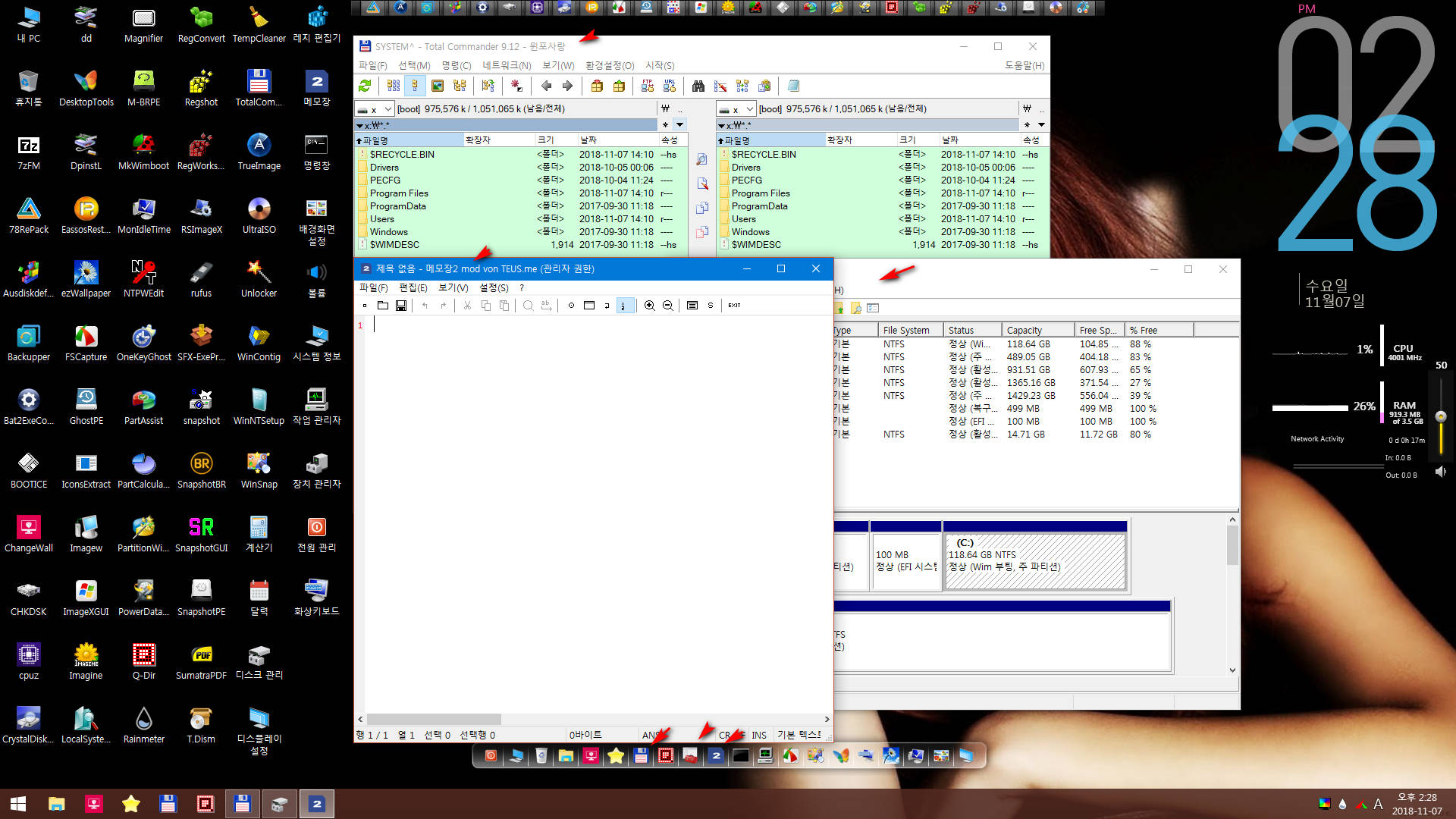Open the Notepad icon in Total Commander toolbar
The height and width of the screenshot is (819, 1456).
pyautogui.click(x=793, y=86)
